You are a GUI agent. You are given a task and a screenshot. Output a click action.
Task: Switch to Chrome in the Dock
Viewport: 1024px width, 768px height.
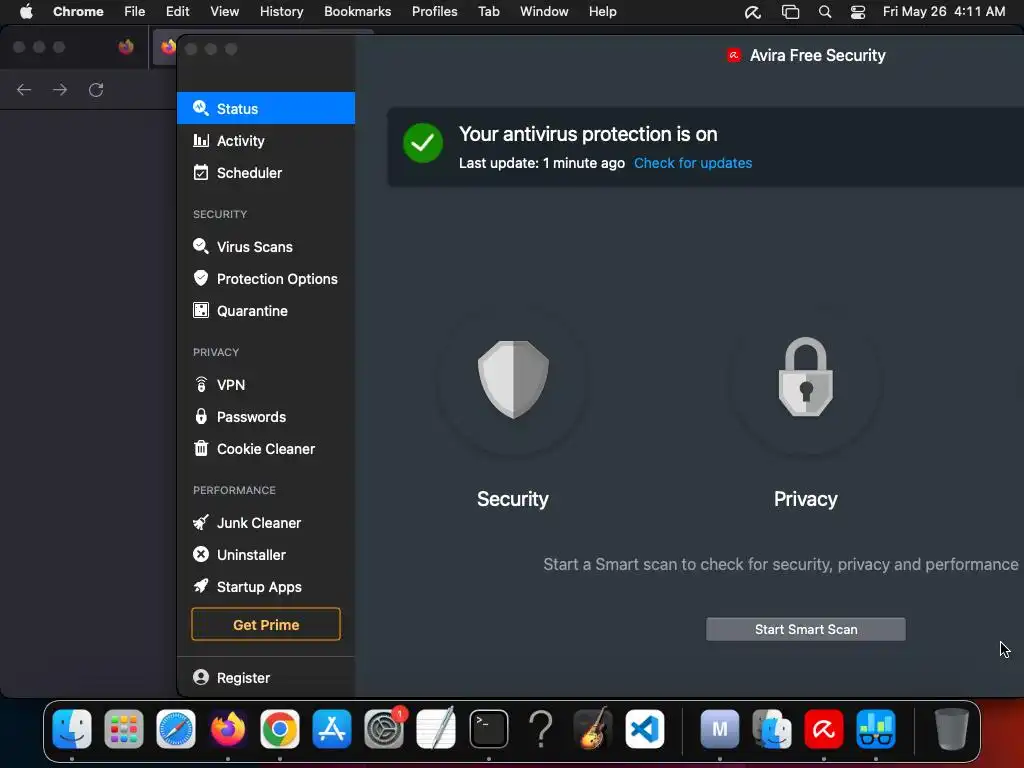pyautogui.click(x=280, y=728)
